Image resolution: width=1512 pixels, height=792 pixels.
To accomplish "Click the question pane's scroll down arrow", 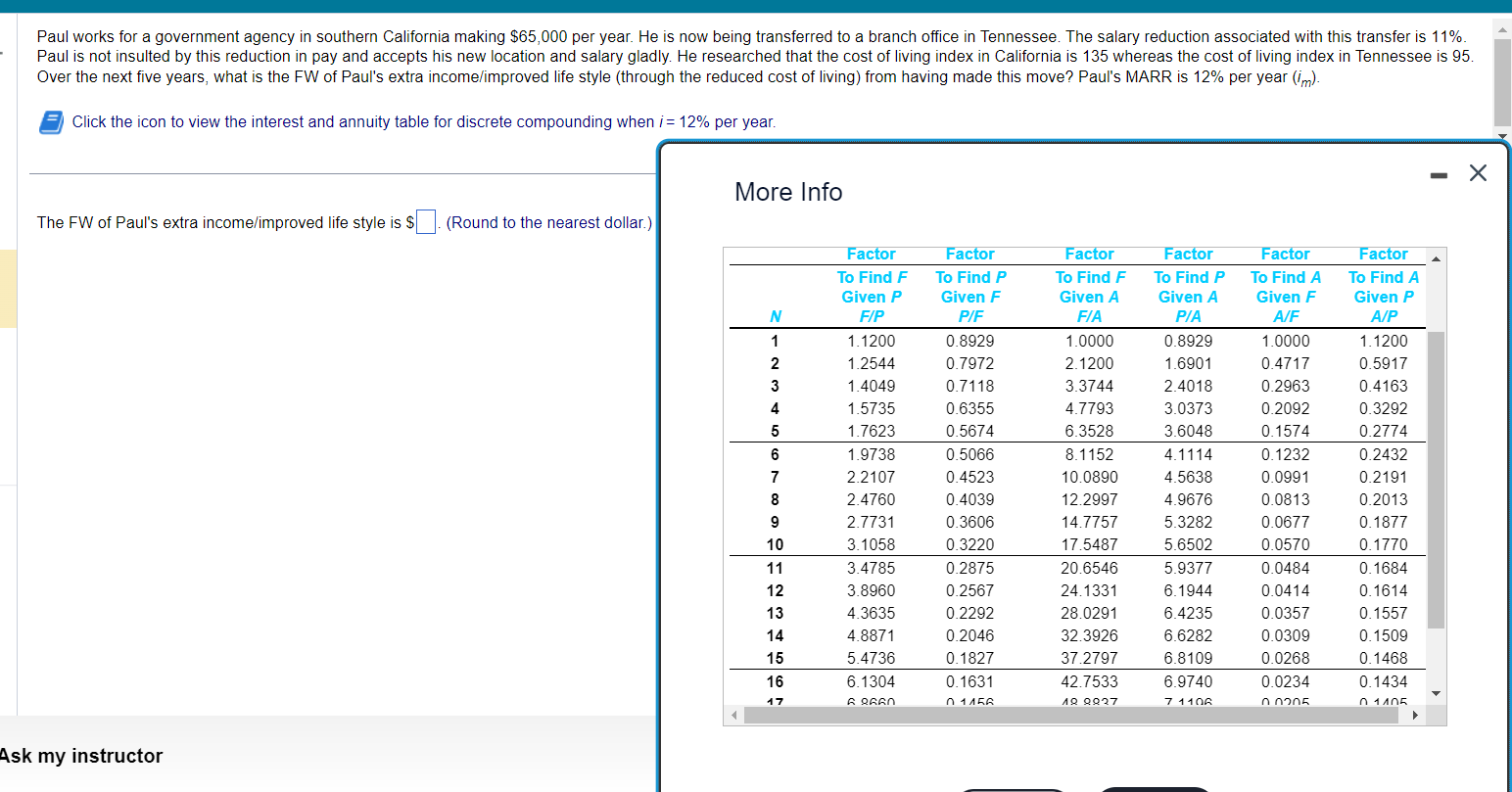I will point(1502,134).
